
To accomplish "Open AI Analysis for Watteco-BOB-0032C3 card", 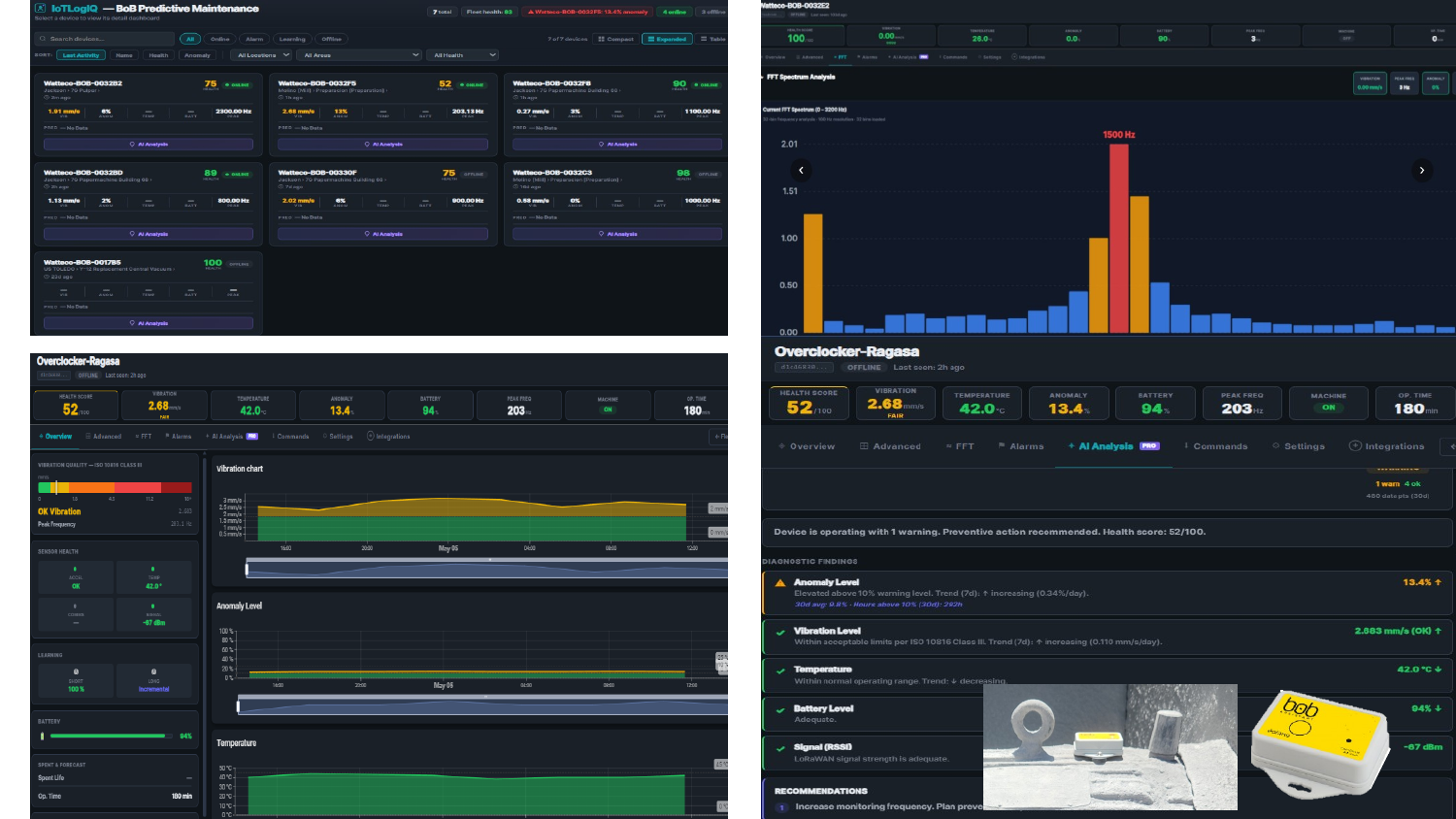I will point(617,234).
